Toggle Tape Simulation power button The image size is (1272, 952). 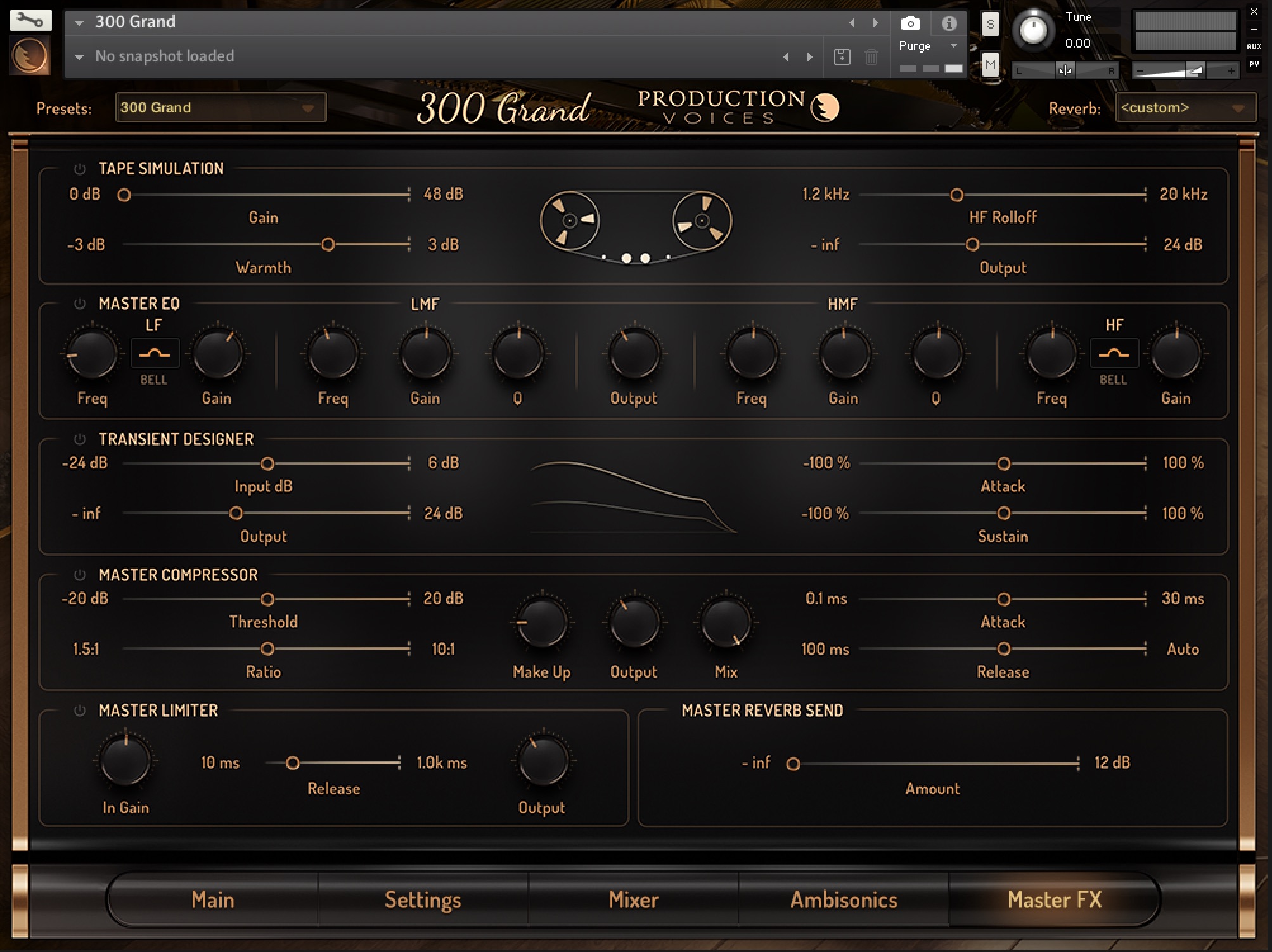(x=79, y=169)
